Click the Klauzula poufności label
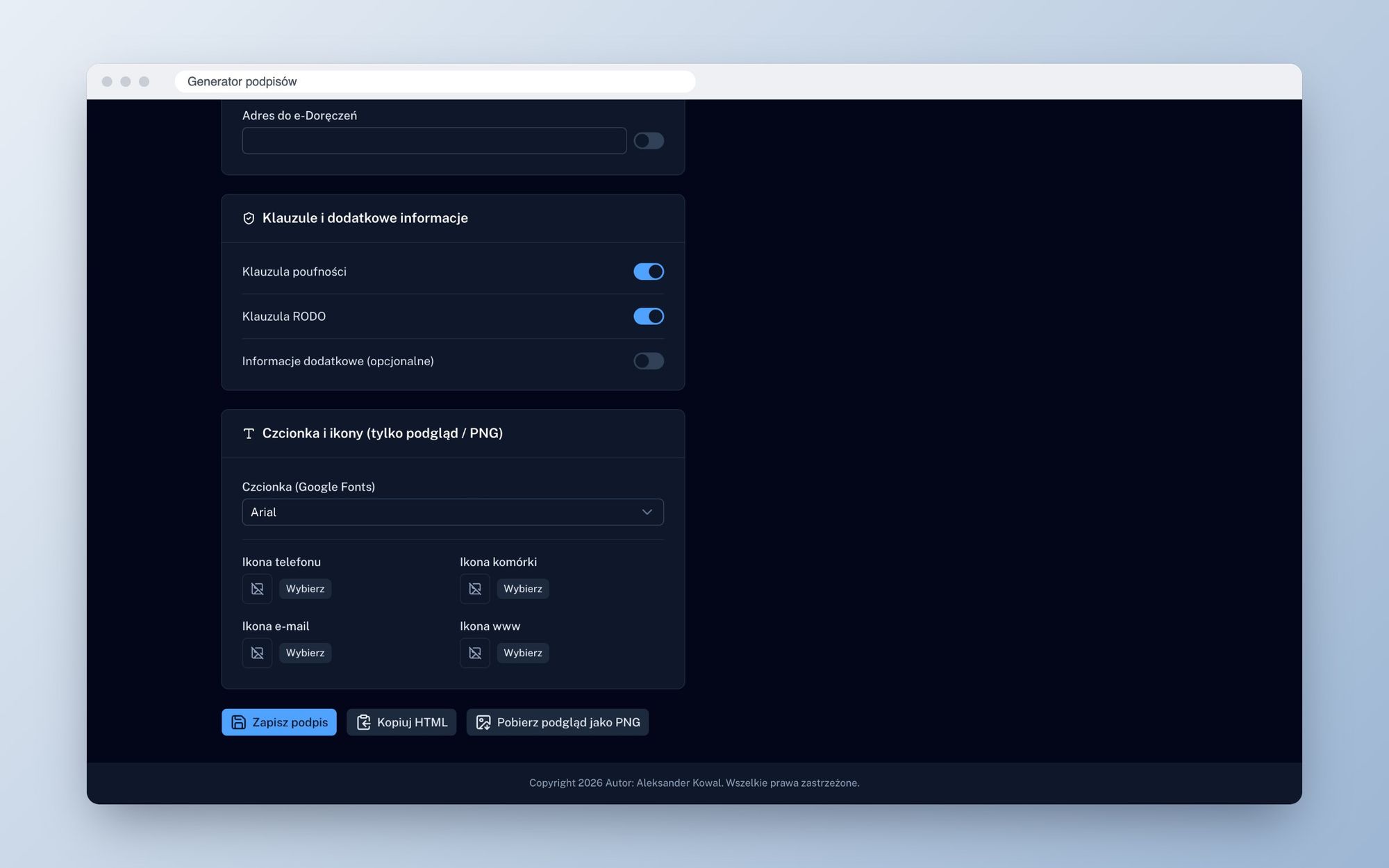1389x868 pixels. tap(294, 272)
